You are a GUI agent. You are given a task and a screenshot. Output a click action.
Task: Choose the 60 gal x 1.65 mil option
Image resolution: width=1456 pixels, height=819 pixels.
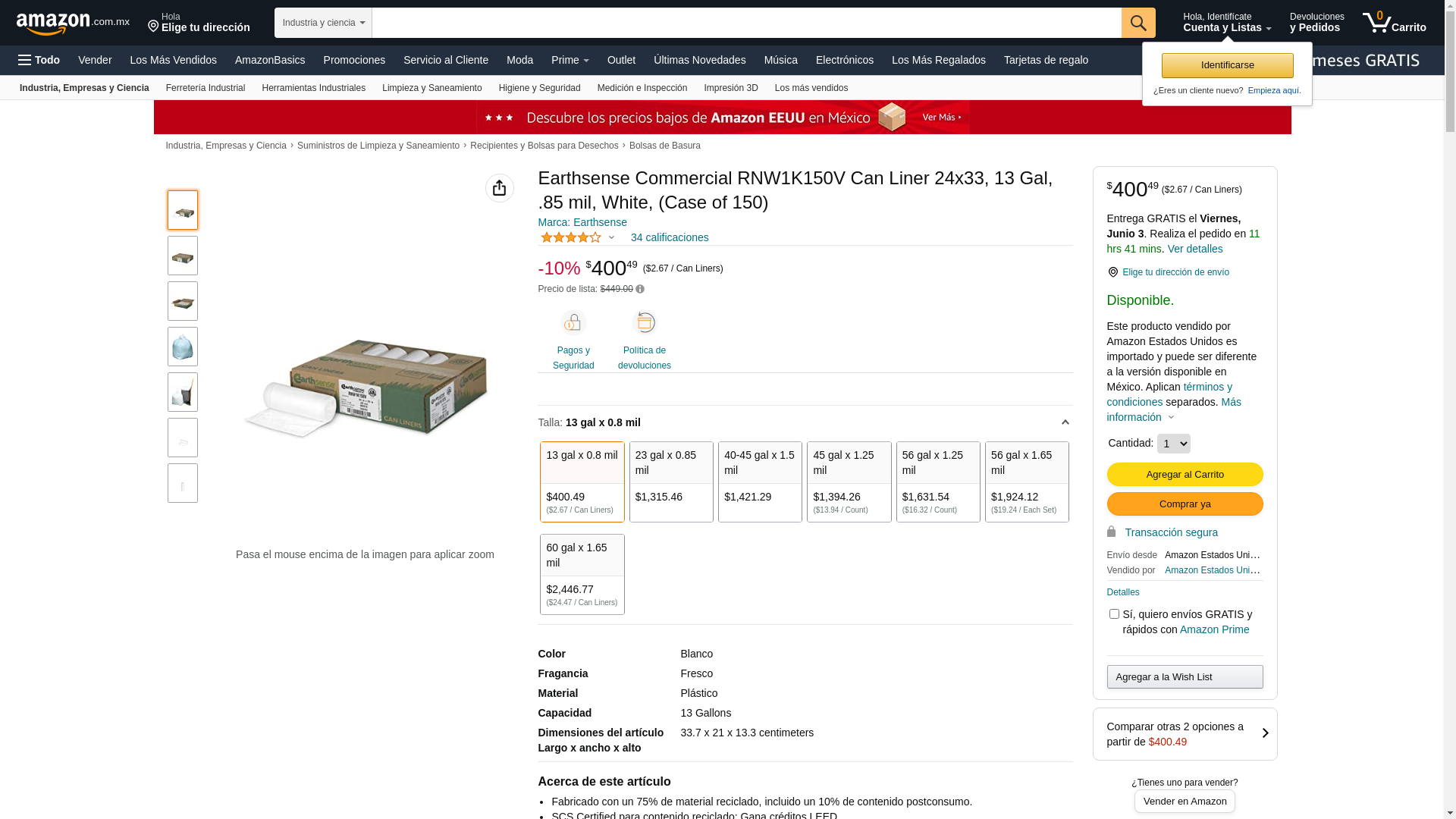click(x=582, y=574)
